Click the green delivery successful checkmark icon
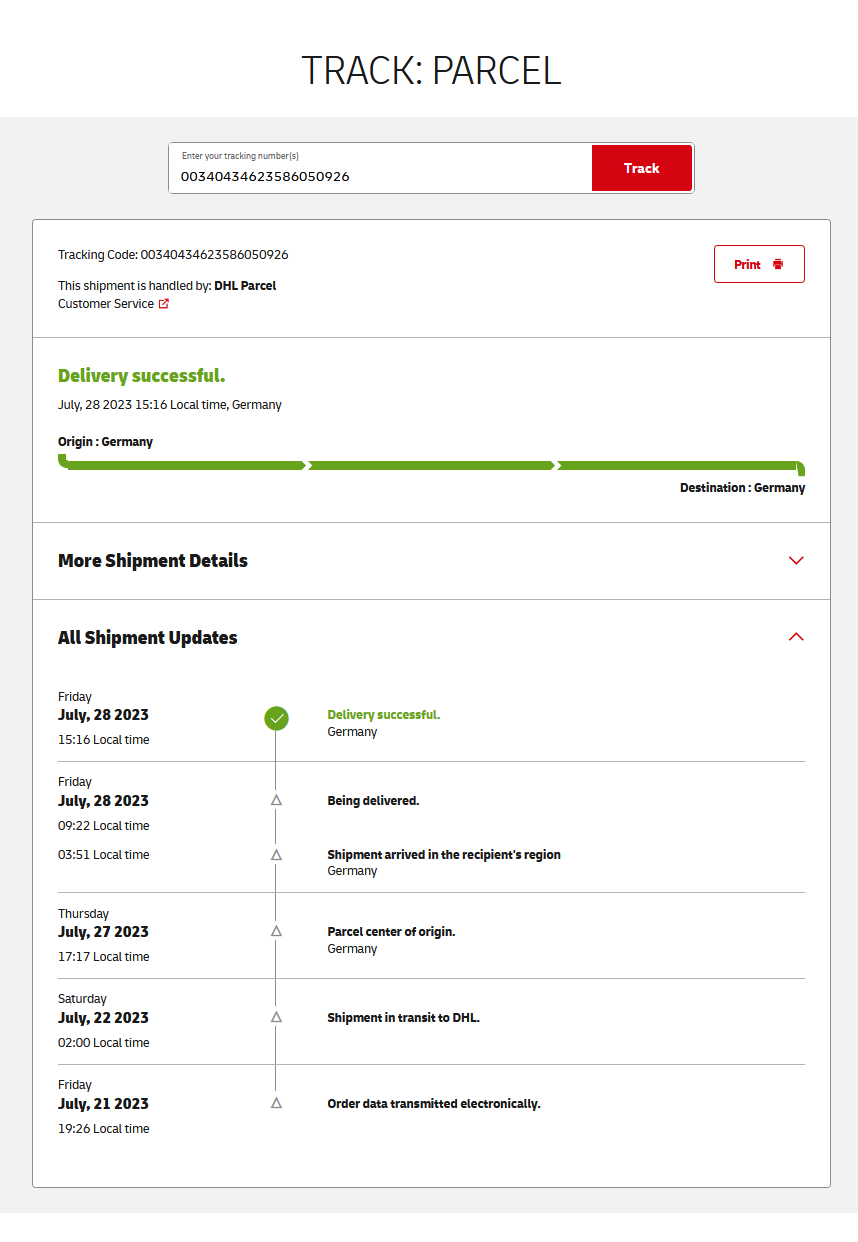858x1242 pixels. click(x=276, y=718)
